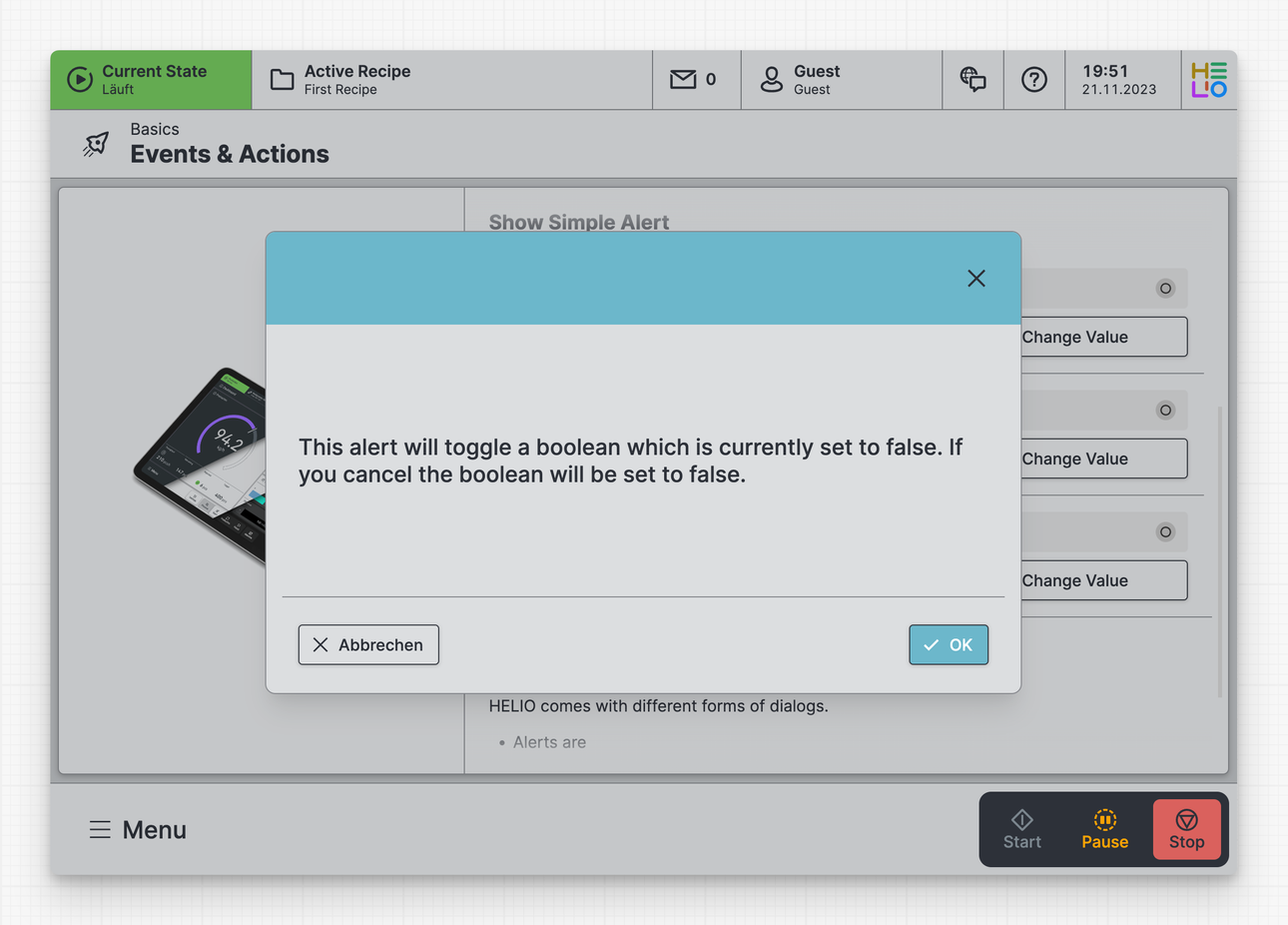Close the alert dialog with X
1288x925 pixels.
[976, 279]
